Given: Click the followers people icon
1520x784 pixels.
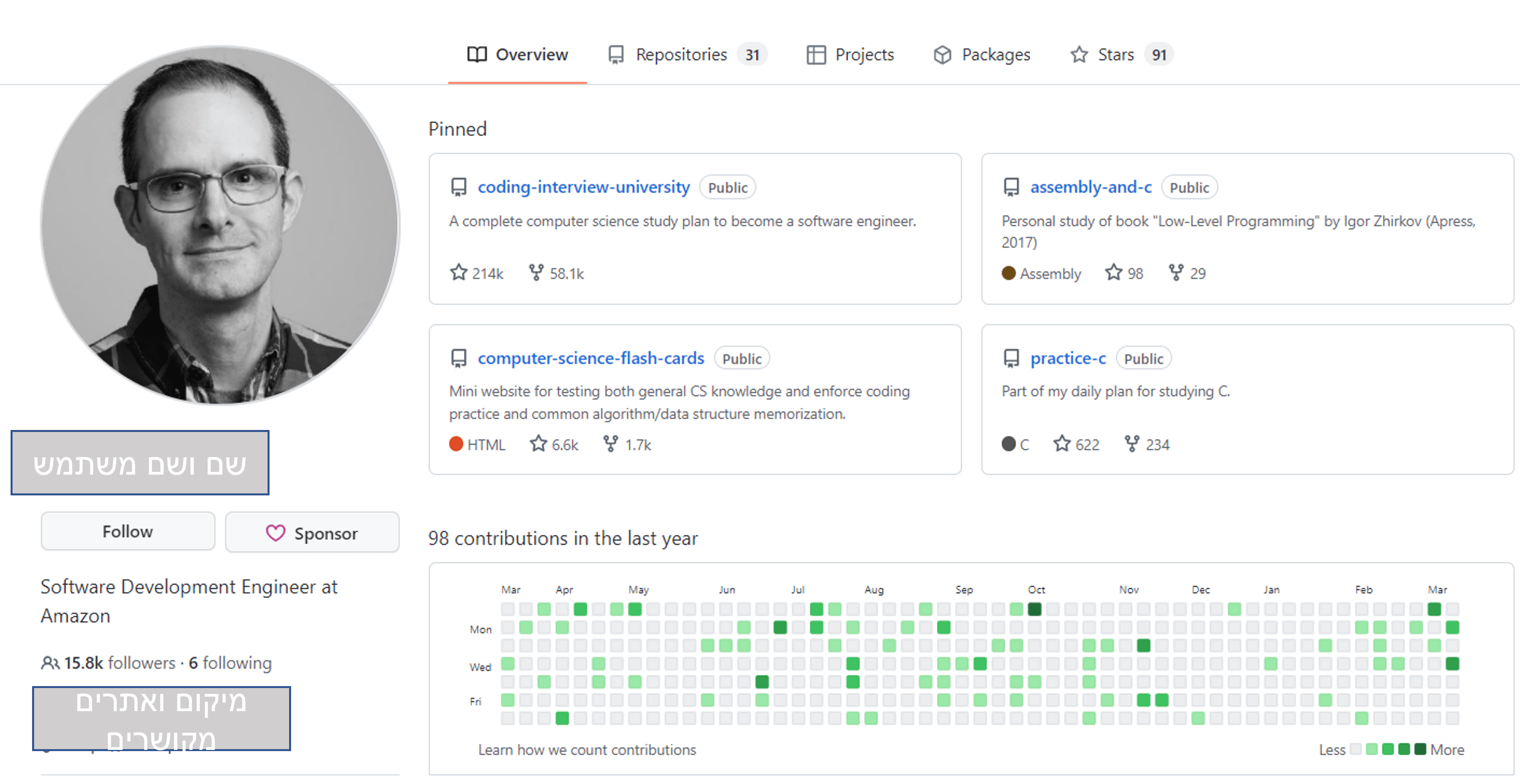Looking at the screenshot, I should 50,663.
